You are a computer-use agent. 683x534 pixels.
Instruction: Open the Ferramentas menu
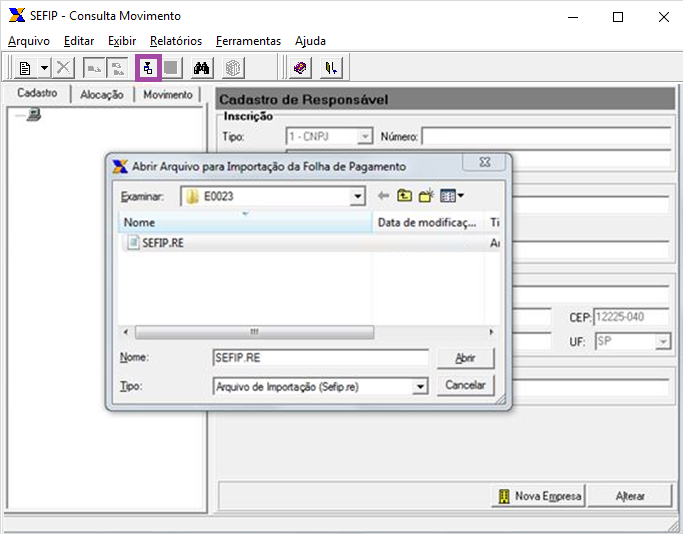point(248,41)
